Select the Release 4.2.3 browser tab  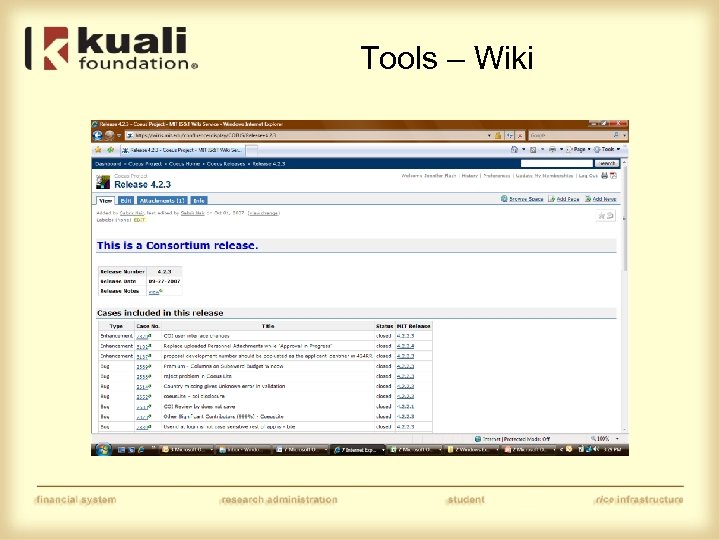tap(183, 150)
